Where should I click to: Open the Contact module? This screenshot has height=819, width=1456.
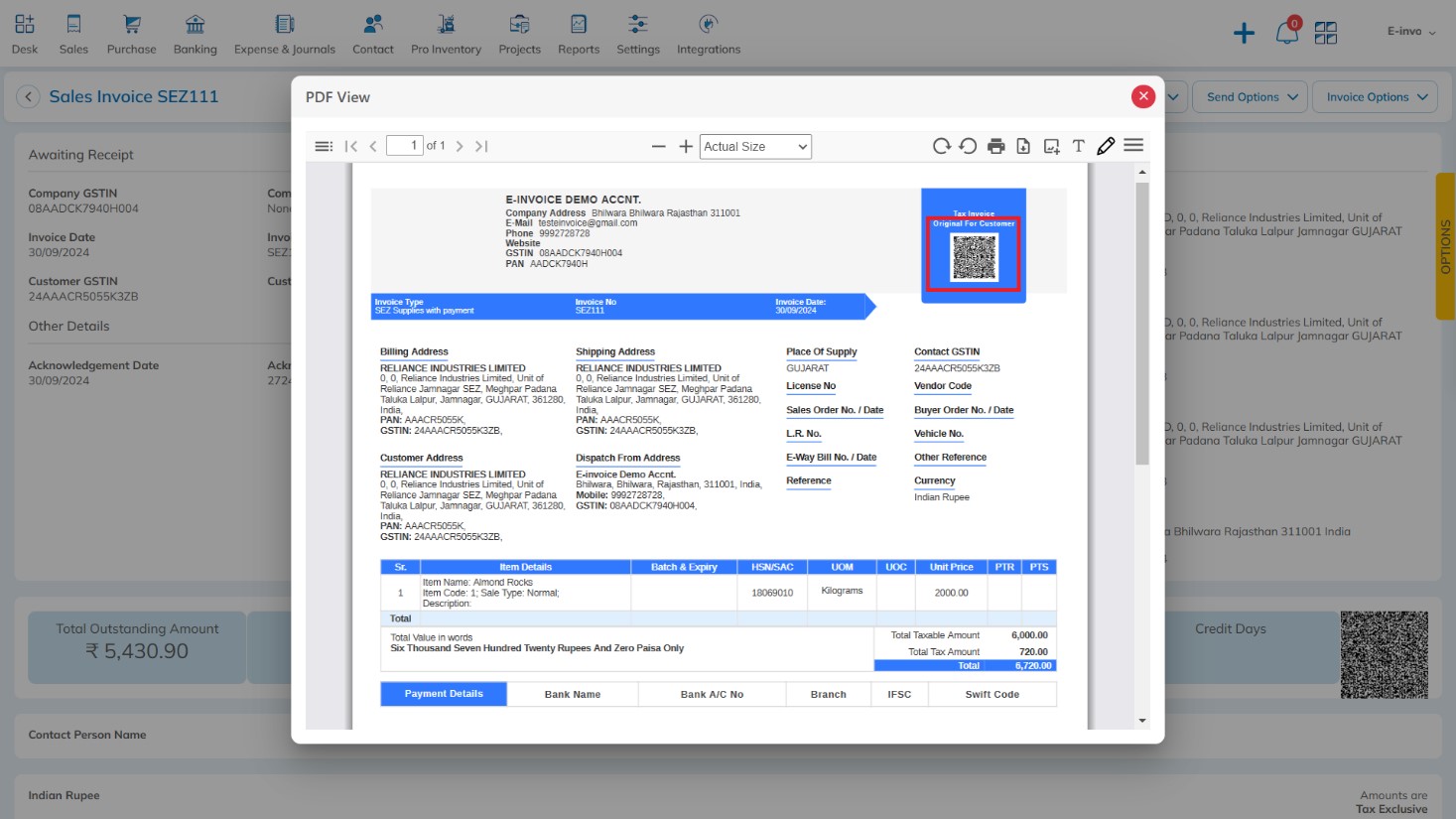pos(373,34)
